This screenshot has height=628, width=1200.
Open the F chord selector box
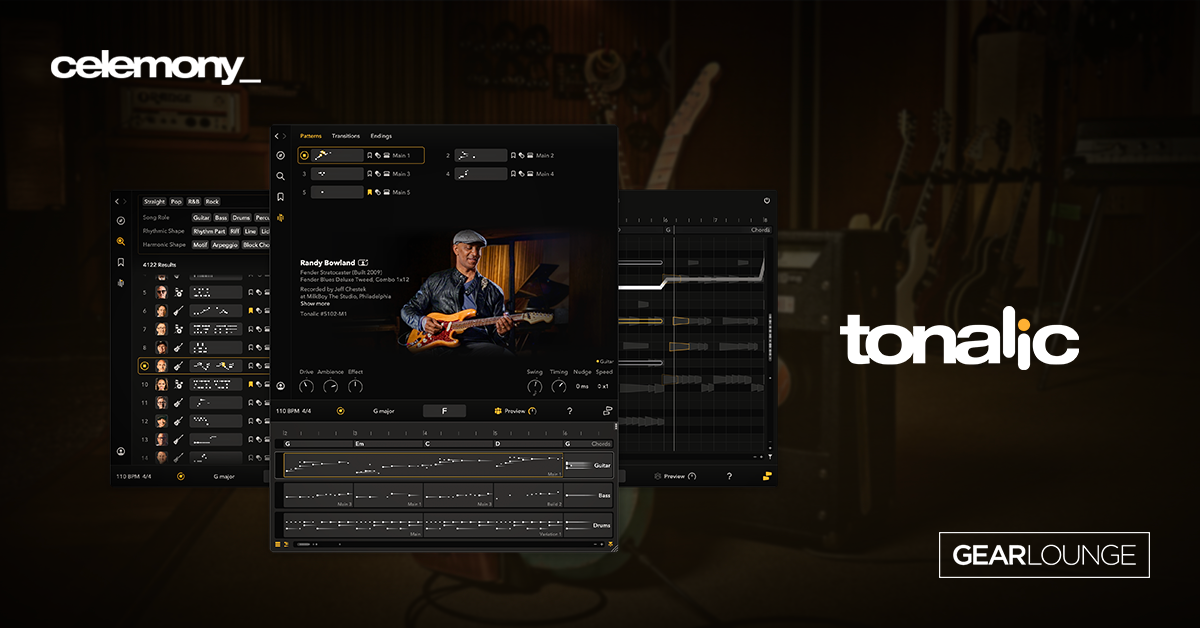coord(445,411)
